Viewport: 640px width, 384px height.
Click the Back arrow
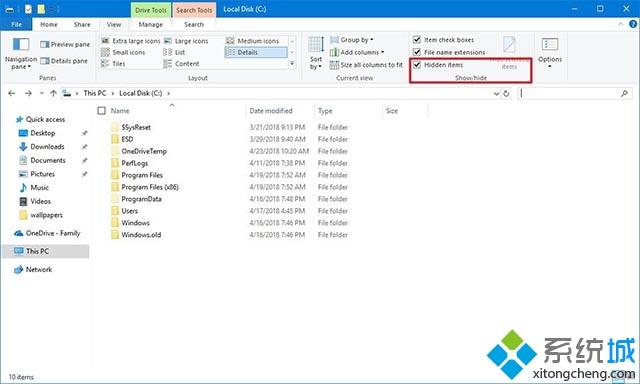(x=11, y=93)
